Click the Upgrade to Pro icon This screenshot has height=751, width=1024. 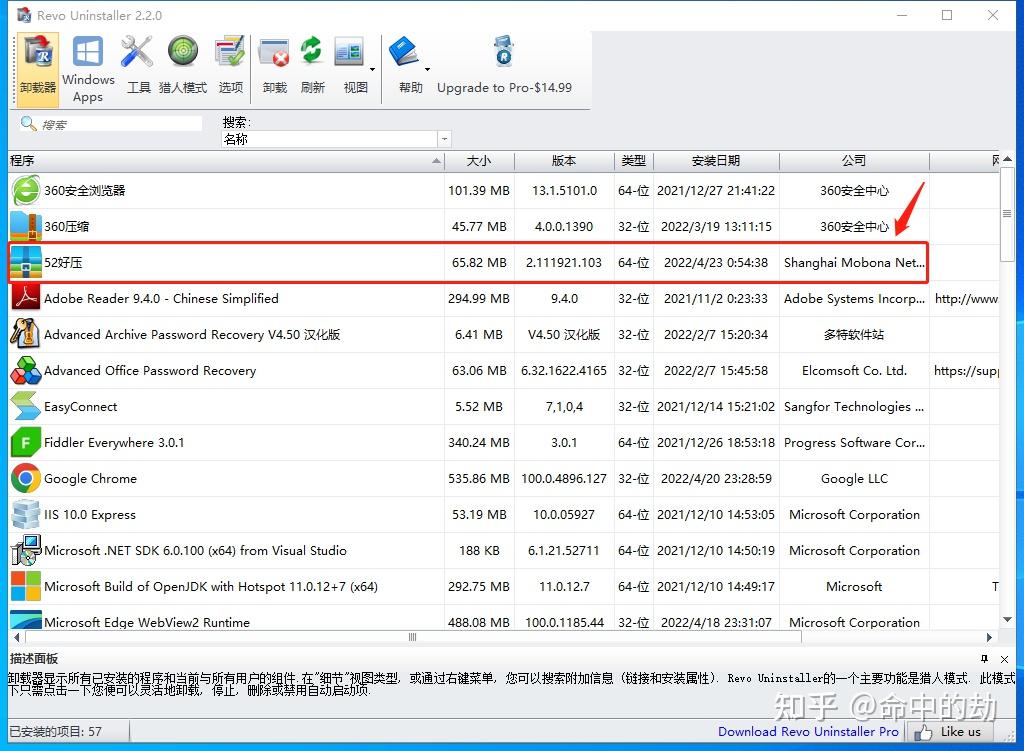coord(504,52)
